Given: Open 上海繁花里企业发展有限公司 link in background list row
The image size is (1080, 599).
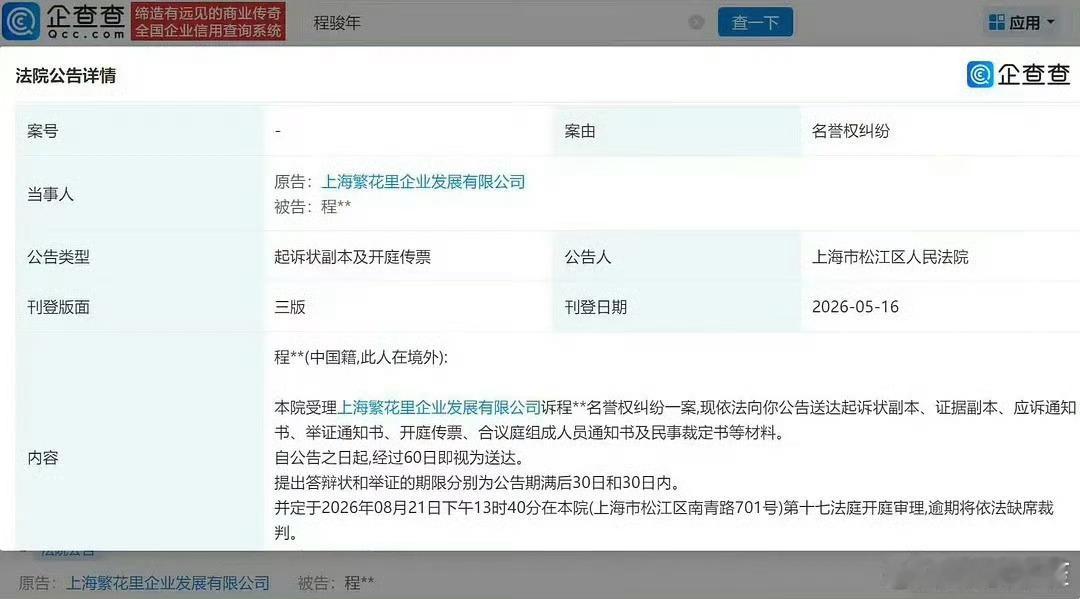Looking at the screenshot, I should point(167,583).
